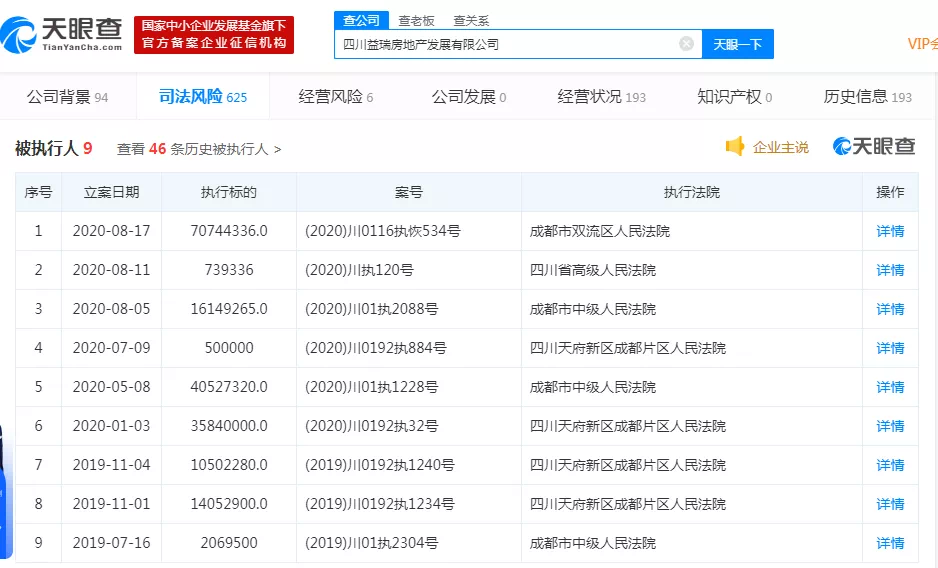
Task: Open 详情 for case 川0192执32号
Action: (890, 426)
